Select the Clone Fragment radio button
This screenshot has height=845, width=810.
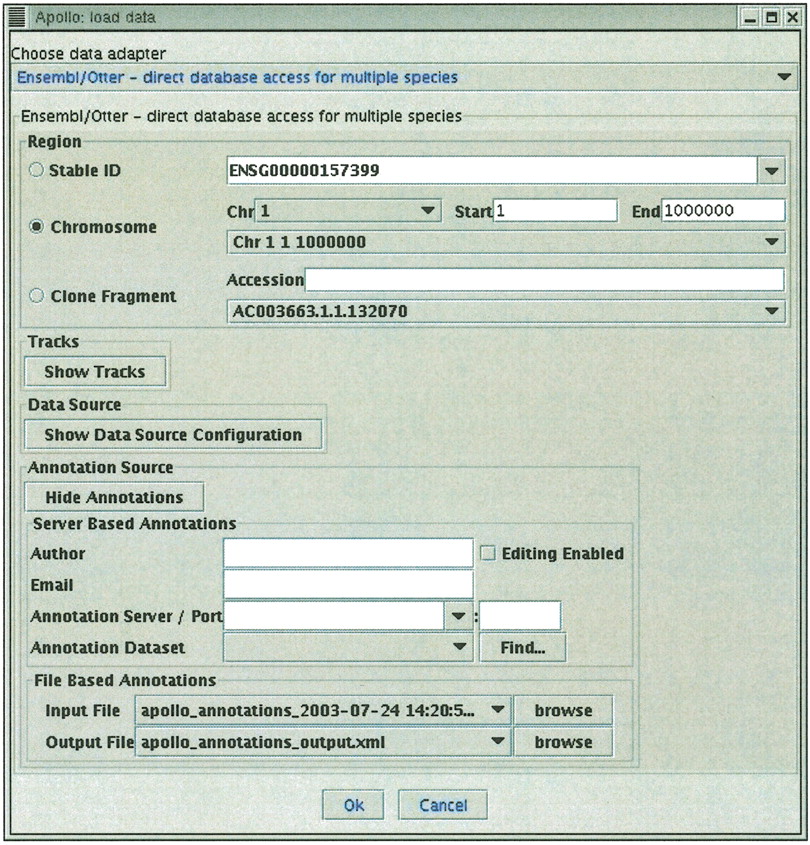click(x=37, y=296)
